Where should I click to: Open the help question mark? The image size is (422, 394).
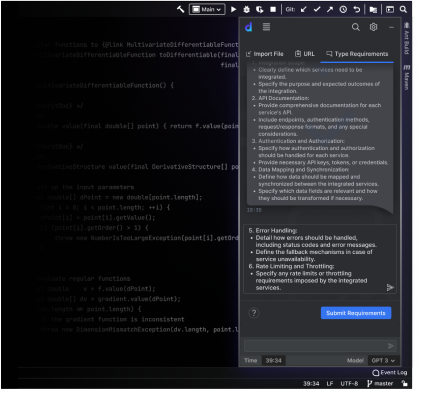[254, 313]
